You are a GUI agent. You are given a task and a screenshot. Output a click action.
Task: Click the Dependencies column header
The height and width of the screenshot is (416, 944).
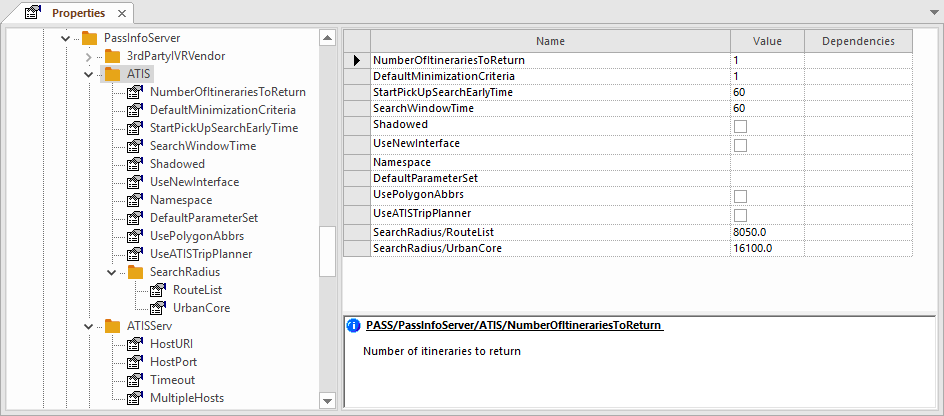click(858, 41)
